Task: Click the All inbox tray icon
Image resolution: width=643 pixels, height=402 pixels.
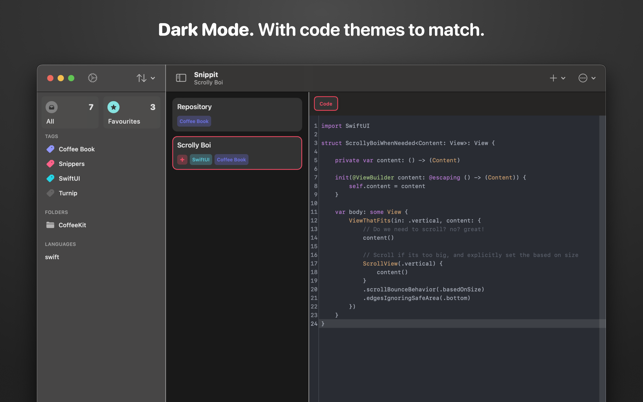Action: 52,107
